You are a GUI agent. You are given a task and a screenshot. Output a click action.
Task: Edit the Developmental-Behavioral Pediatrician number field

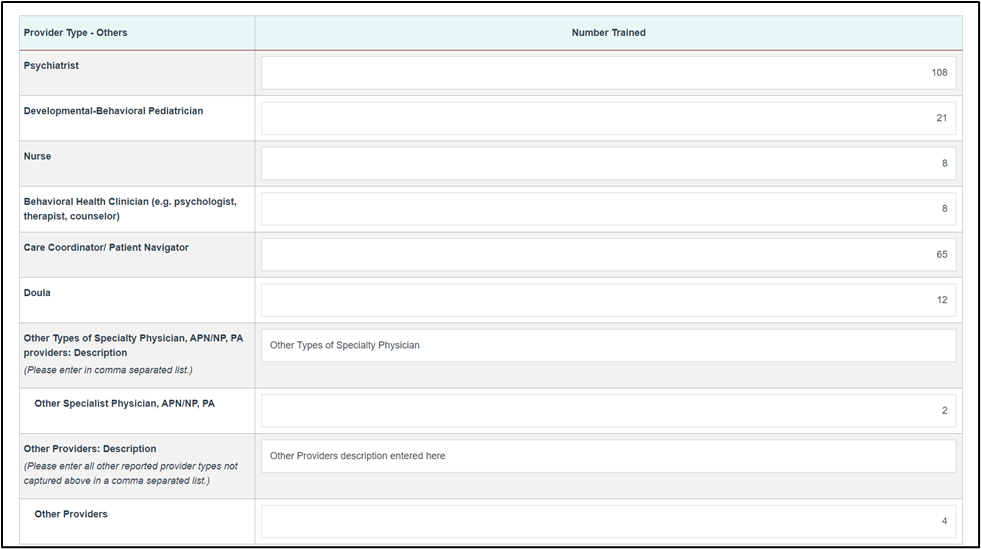click(x=608, y=118)
